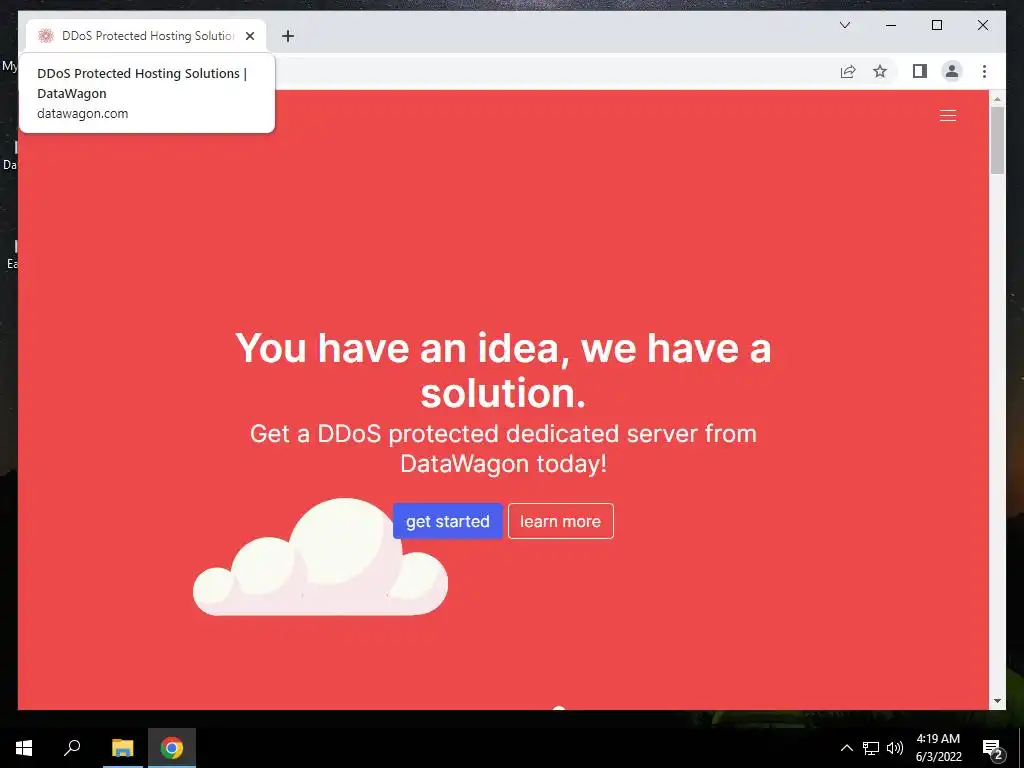This screenshot has width=1024, height=768.
Task: Open Chrome's three-dot menu
Action: [x=984, y=71]
